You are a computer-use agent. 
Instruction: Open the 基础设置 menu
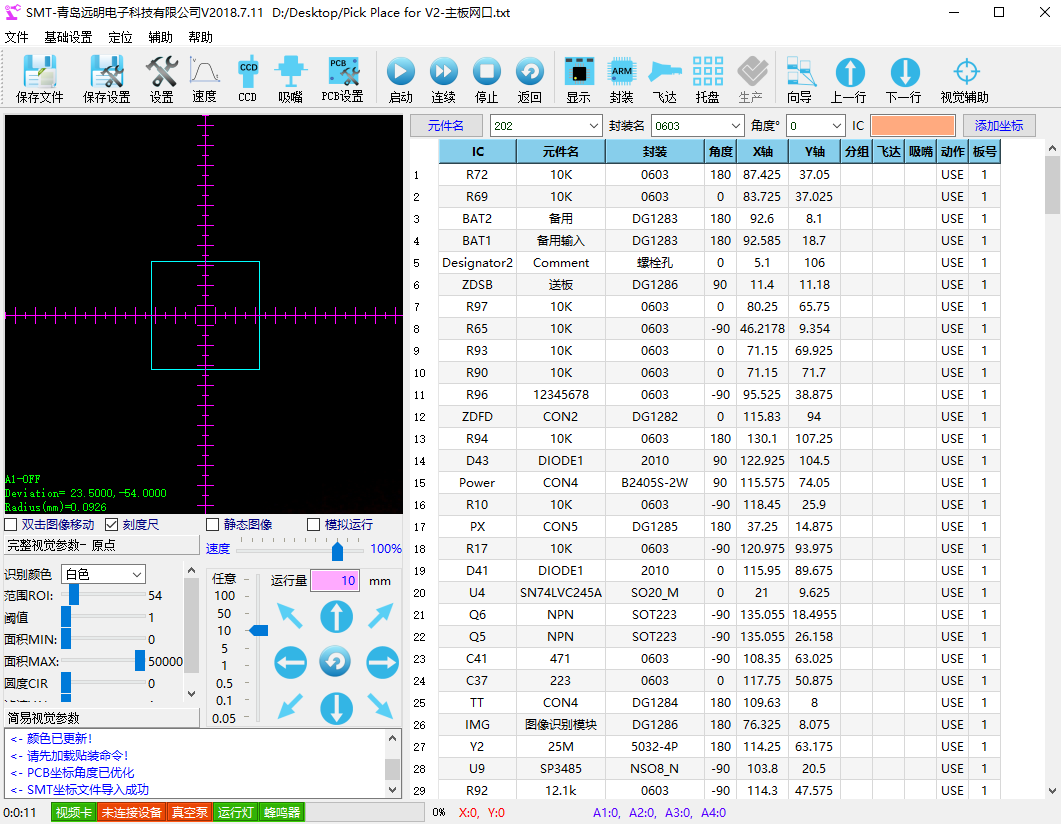(68, 37)
